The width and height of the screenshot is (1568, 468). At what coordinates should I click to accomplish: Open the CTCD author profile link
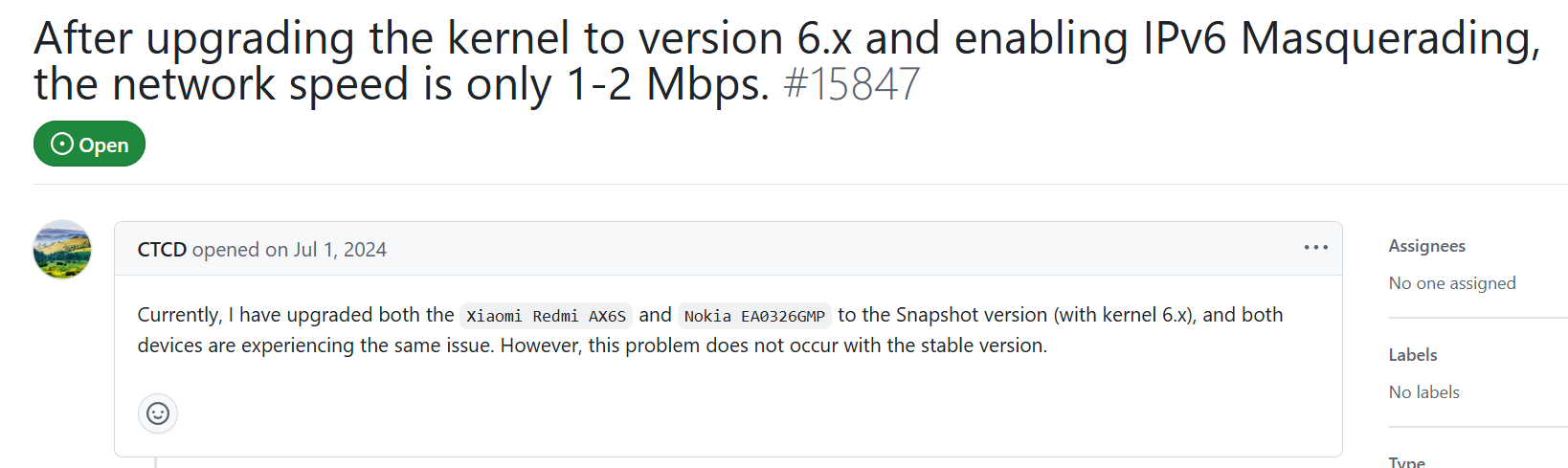[x=162, y=250]
